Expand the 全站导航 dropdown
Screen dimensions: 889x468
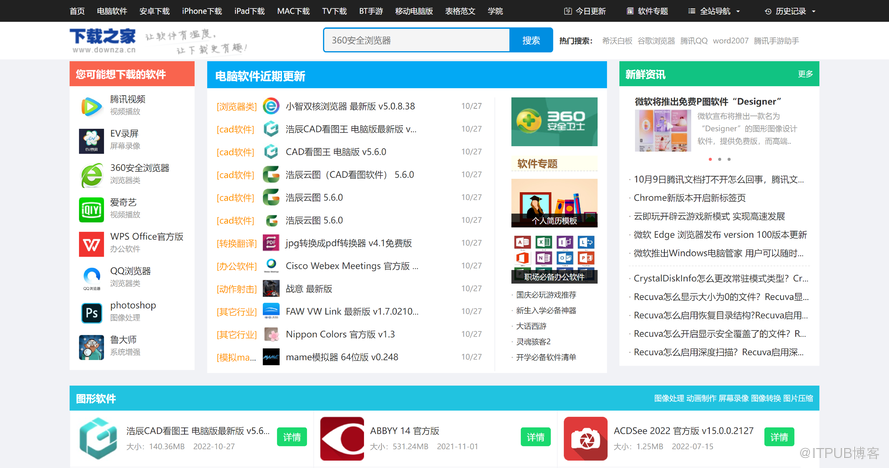point(714,11)
